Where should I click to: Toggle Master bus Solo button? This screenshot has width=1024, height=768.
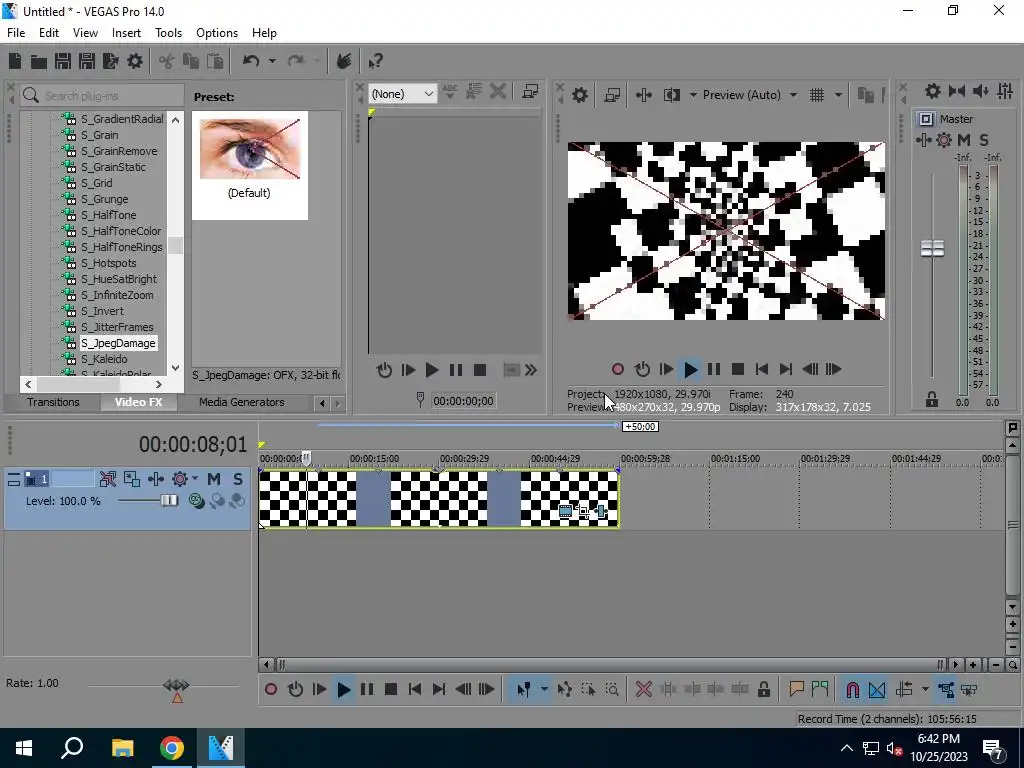(x=984, y=140)
